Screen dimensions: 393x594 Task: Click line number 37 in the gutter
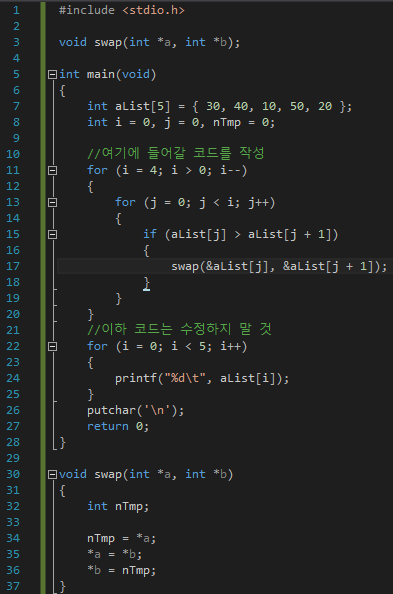pos(13,586)
